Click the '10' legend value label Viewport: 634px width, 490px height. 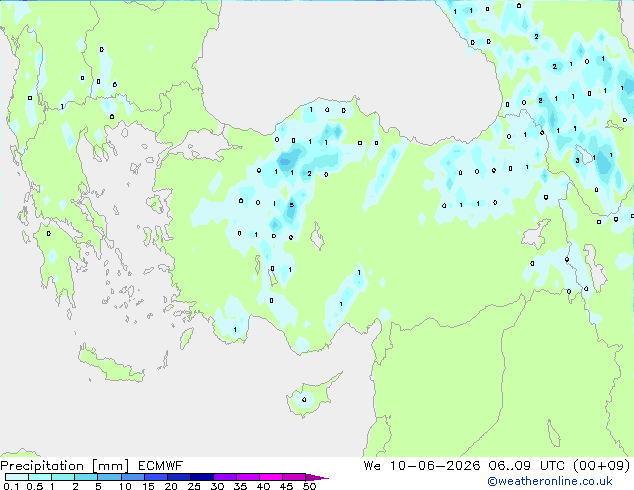[125, 486]
